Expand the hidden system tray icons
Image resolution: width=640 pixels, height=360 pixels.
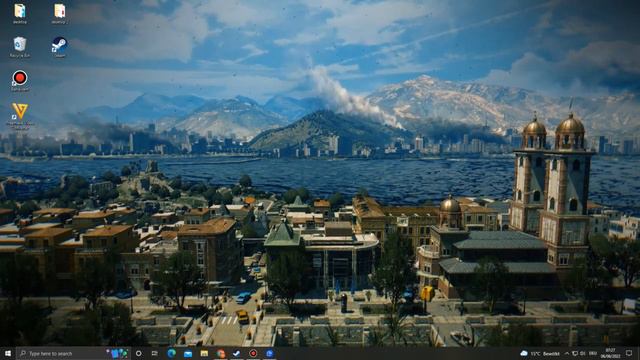point(567,353)
